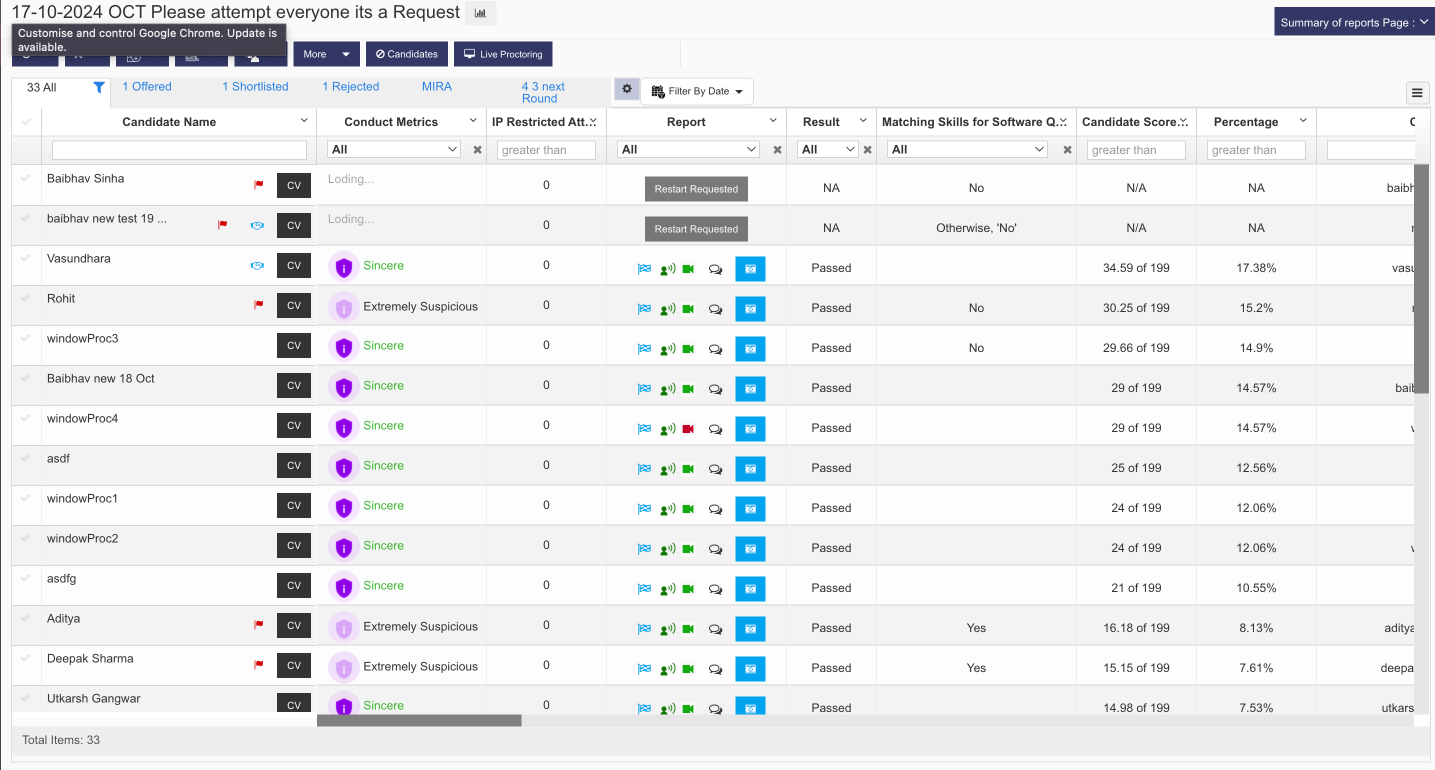Click the blue flag icon in Rohit's report row
1435x770 pixels.
click(644, 308)
